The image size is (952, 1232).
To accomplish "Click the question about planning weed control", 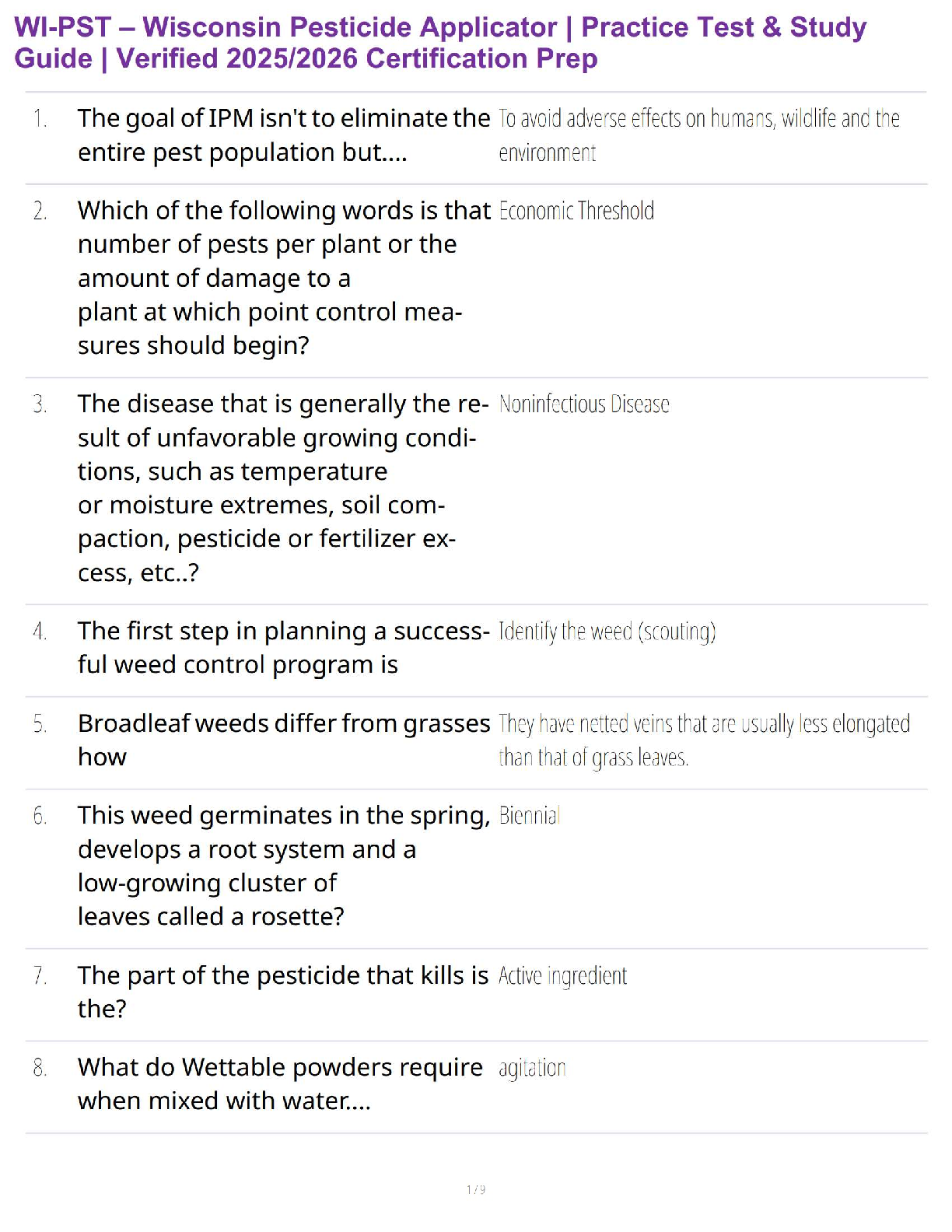I will [x=283, y=648].
